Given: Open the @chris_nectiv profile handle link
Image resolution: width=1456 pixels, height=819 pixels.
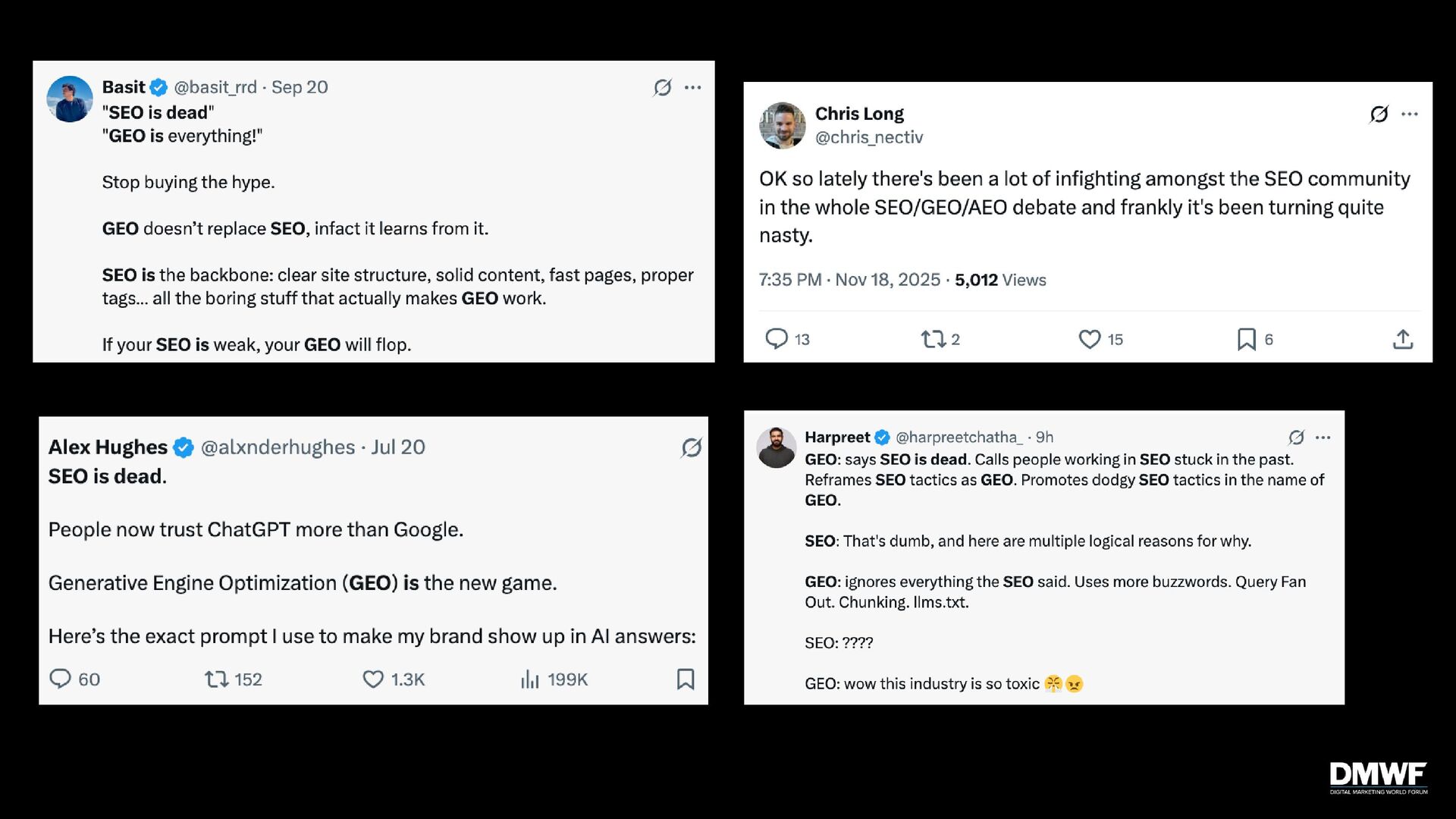Looking at the screenshot, I should (x=869, y=137).
